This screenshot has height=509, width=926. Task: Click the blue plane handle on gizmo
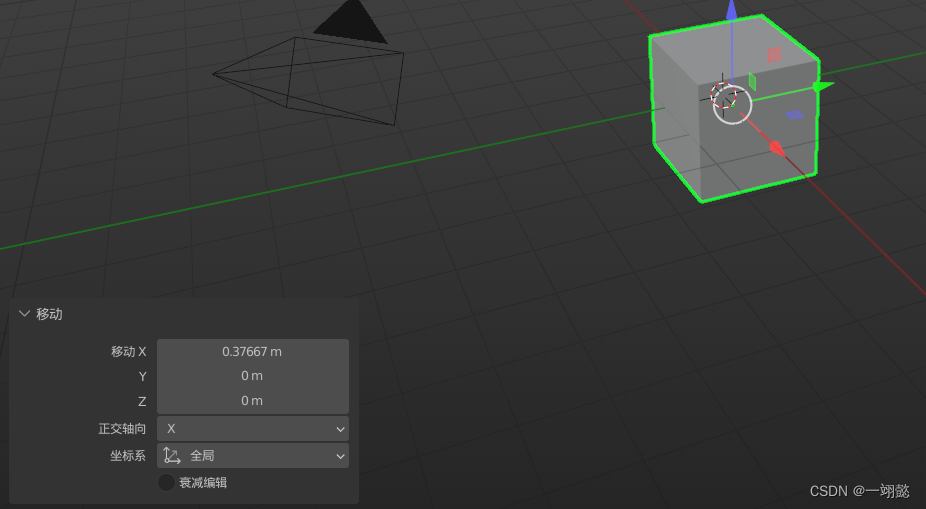tap(795, 115)
